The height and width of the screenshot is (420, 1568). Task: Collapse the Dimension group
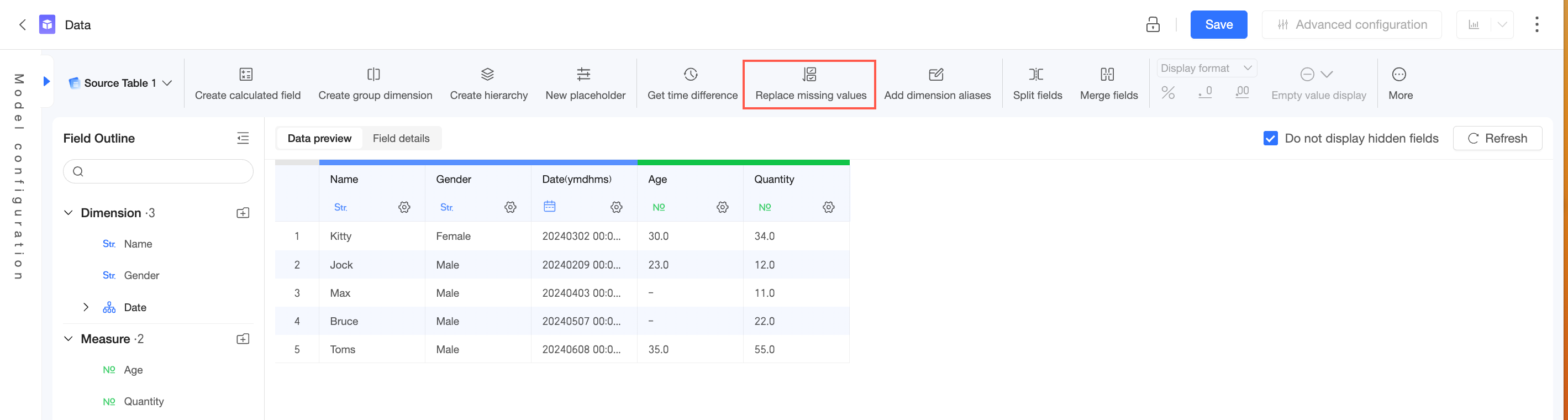point(68,213)
